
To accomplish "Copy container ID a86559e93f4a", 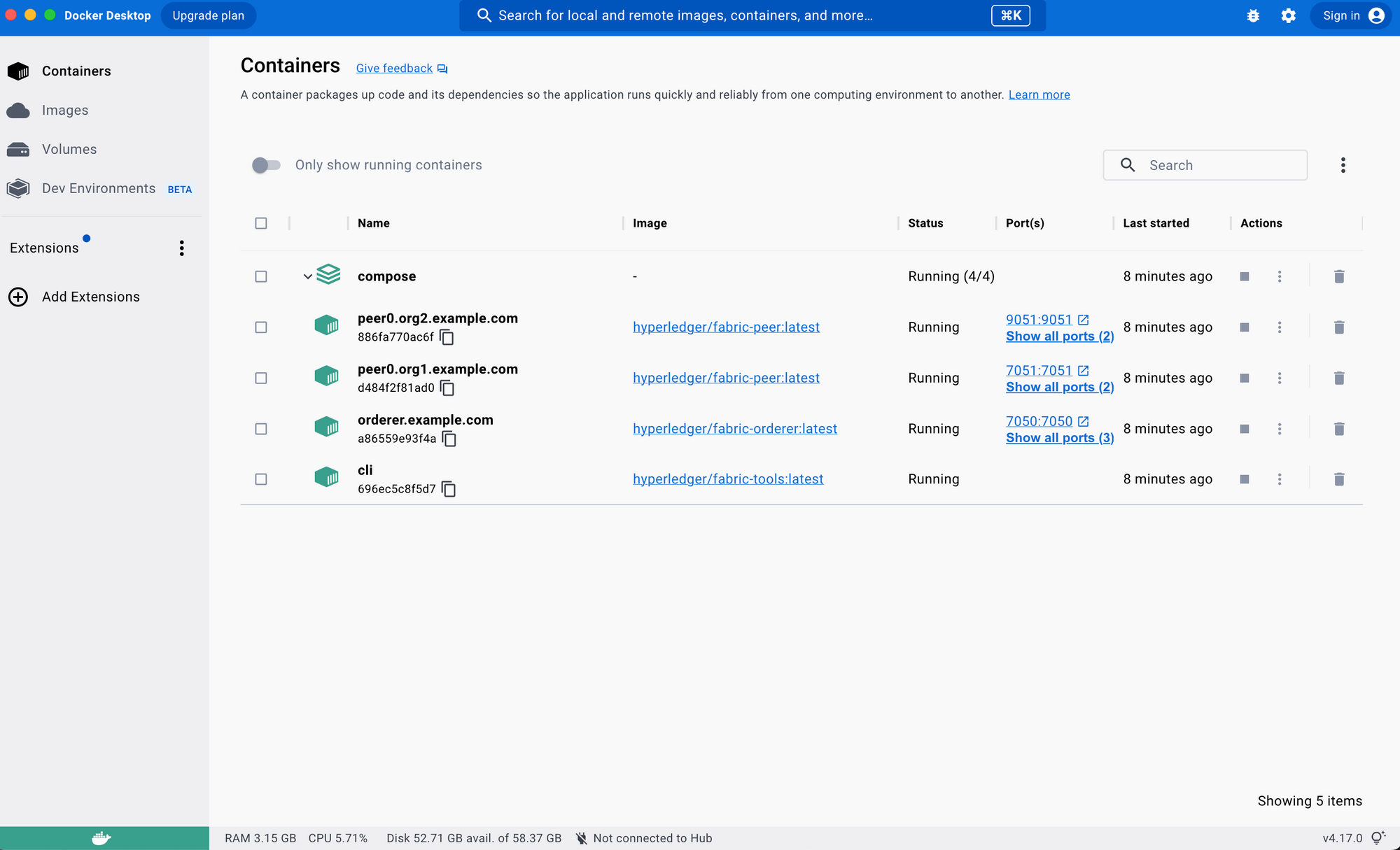I will [x=449, y=439].
